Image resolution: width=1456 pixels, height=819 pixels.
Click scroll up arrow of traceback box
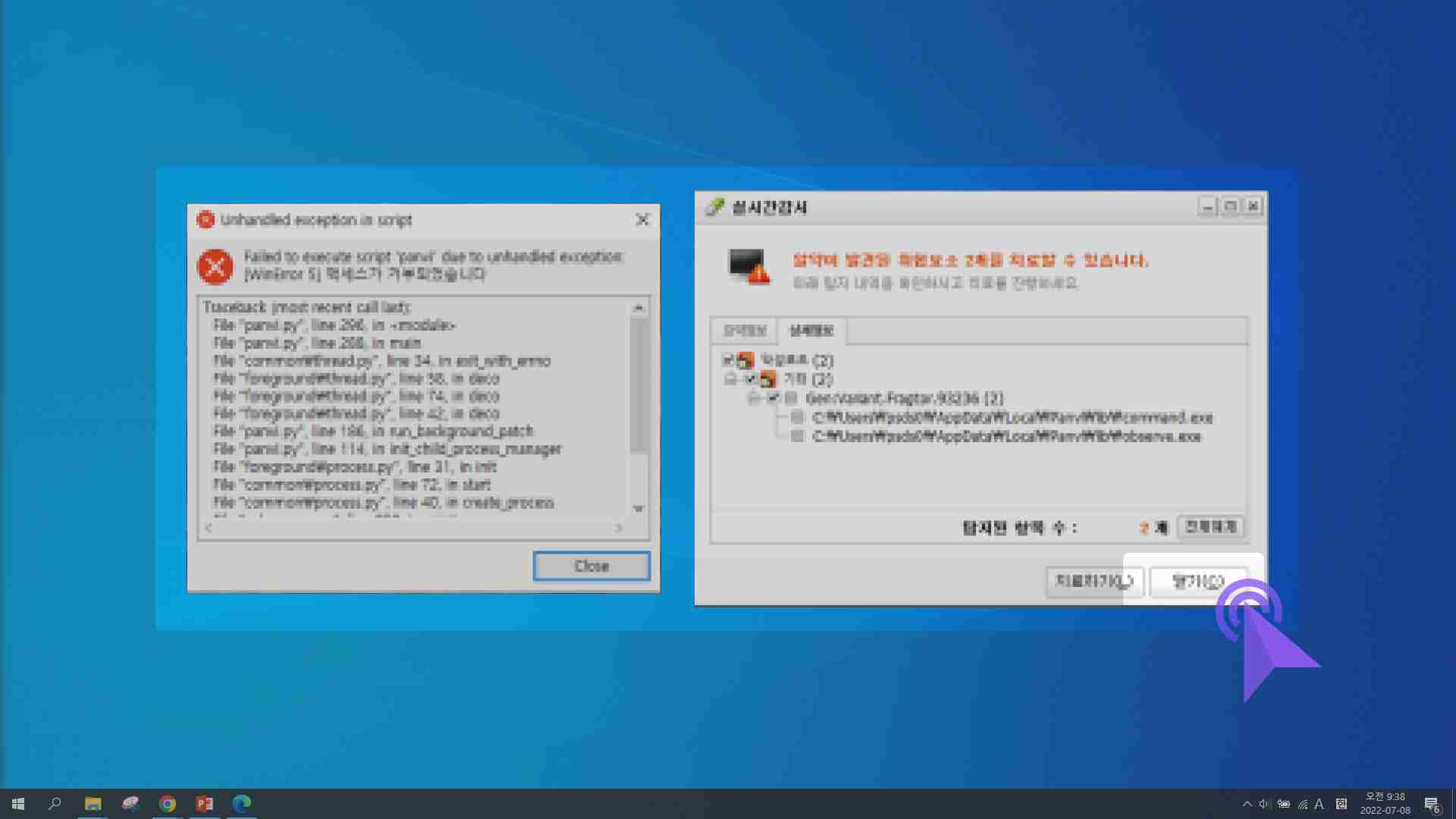pos(639,307)
